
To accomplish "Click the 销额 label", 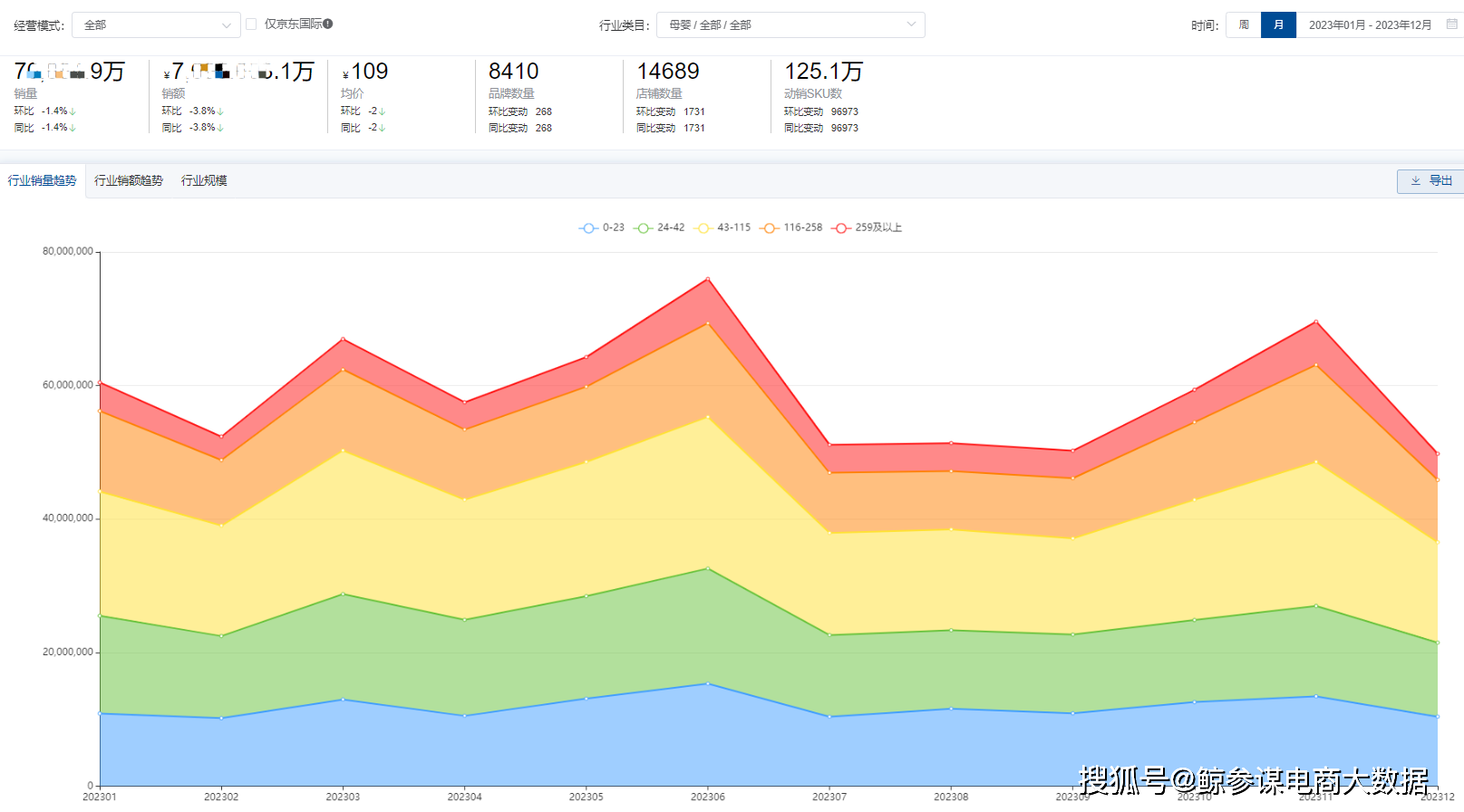I will (x=173, y=93).
